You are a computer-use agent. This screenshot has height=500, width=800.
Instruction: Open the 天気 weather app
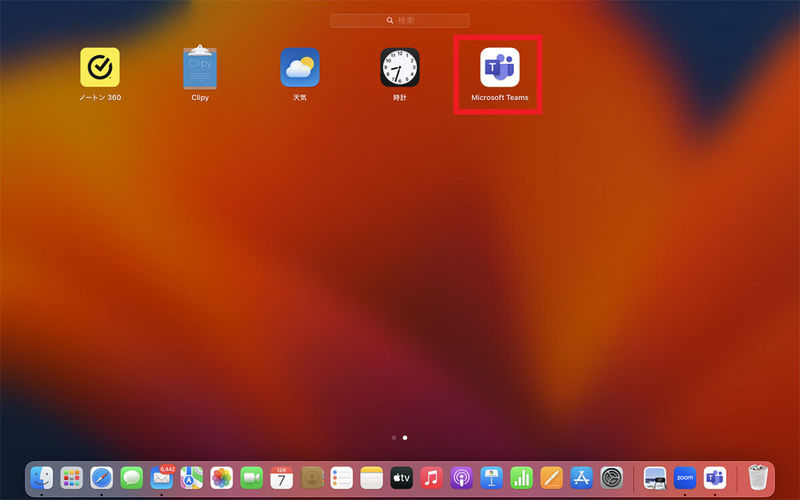pos(300,67)
